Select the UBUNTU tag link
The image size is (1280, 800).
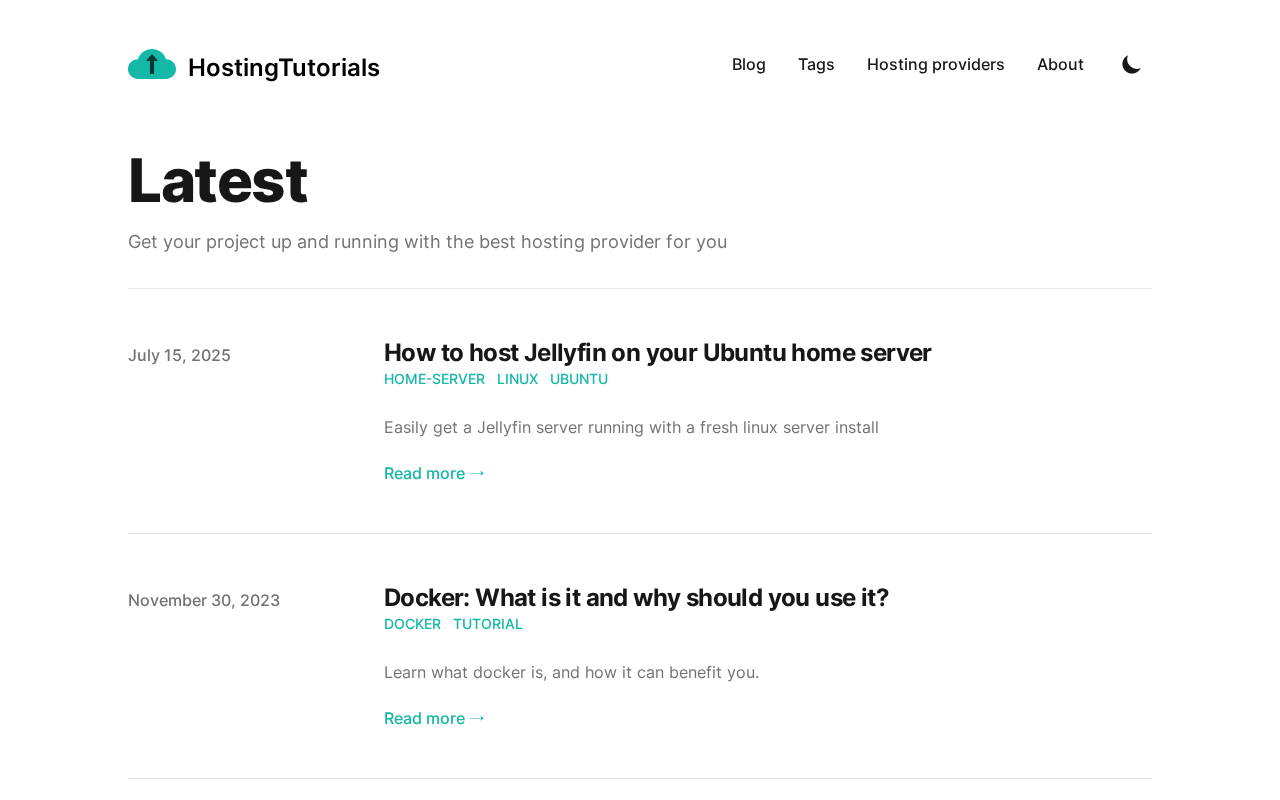tap(579, 379)
